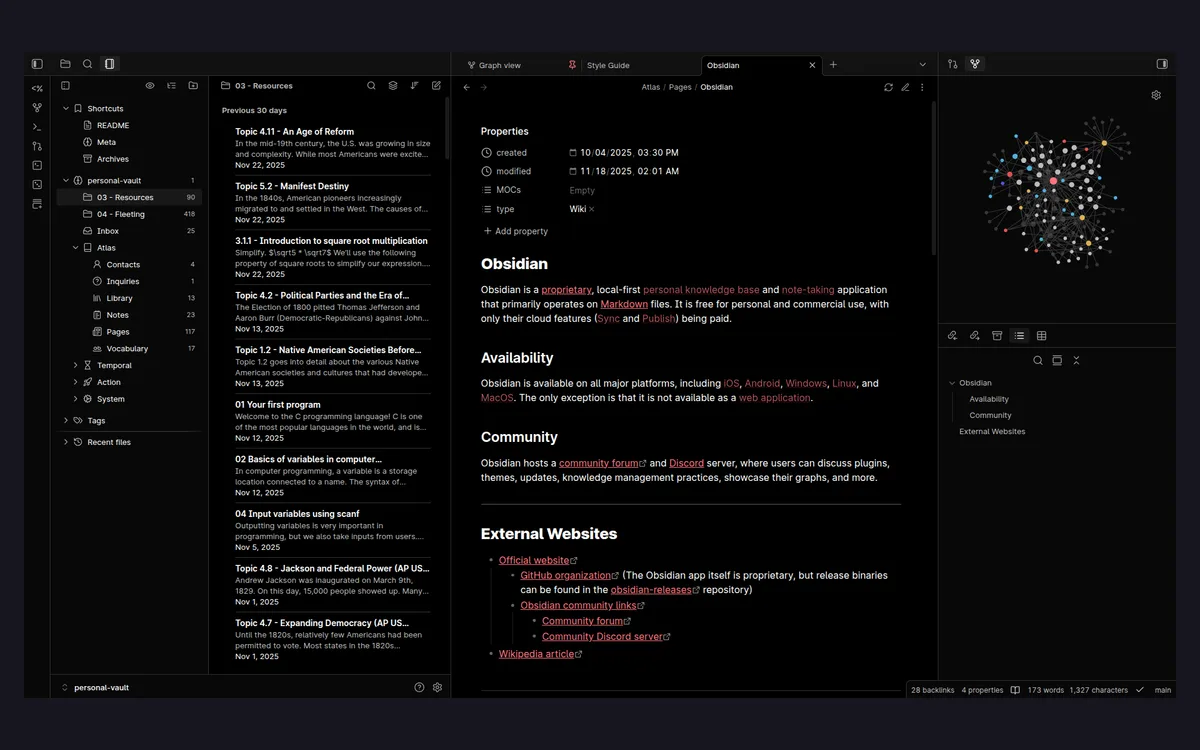Image resolution: width=1200 pixels, height=750 pixels.
Task: Open the search icon in top left bar
Action: pyautogui.click(x=87, y=64)
